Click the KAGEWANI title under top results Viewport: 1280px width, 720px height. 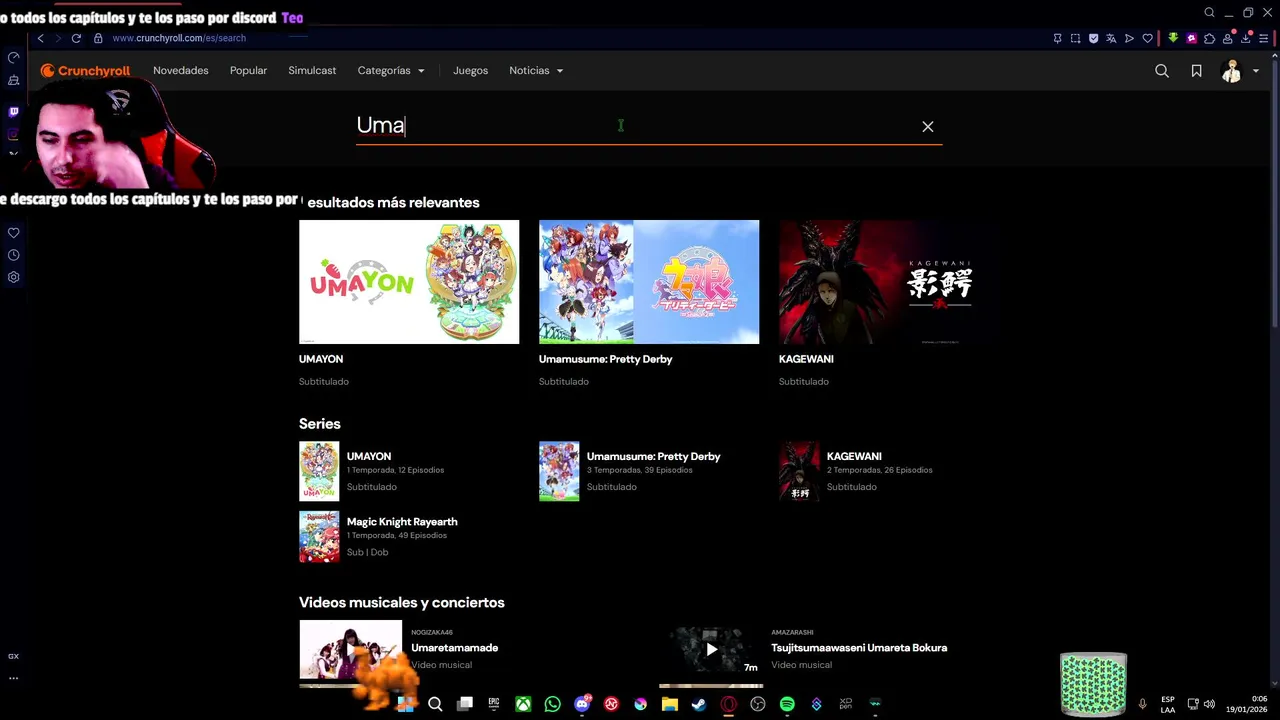pyautogui.click(x=806, y=359)
